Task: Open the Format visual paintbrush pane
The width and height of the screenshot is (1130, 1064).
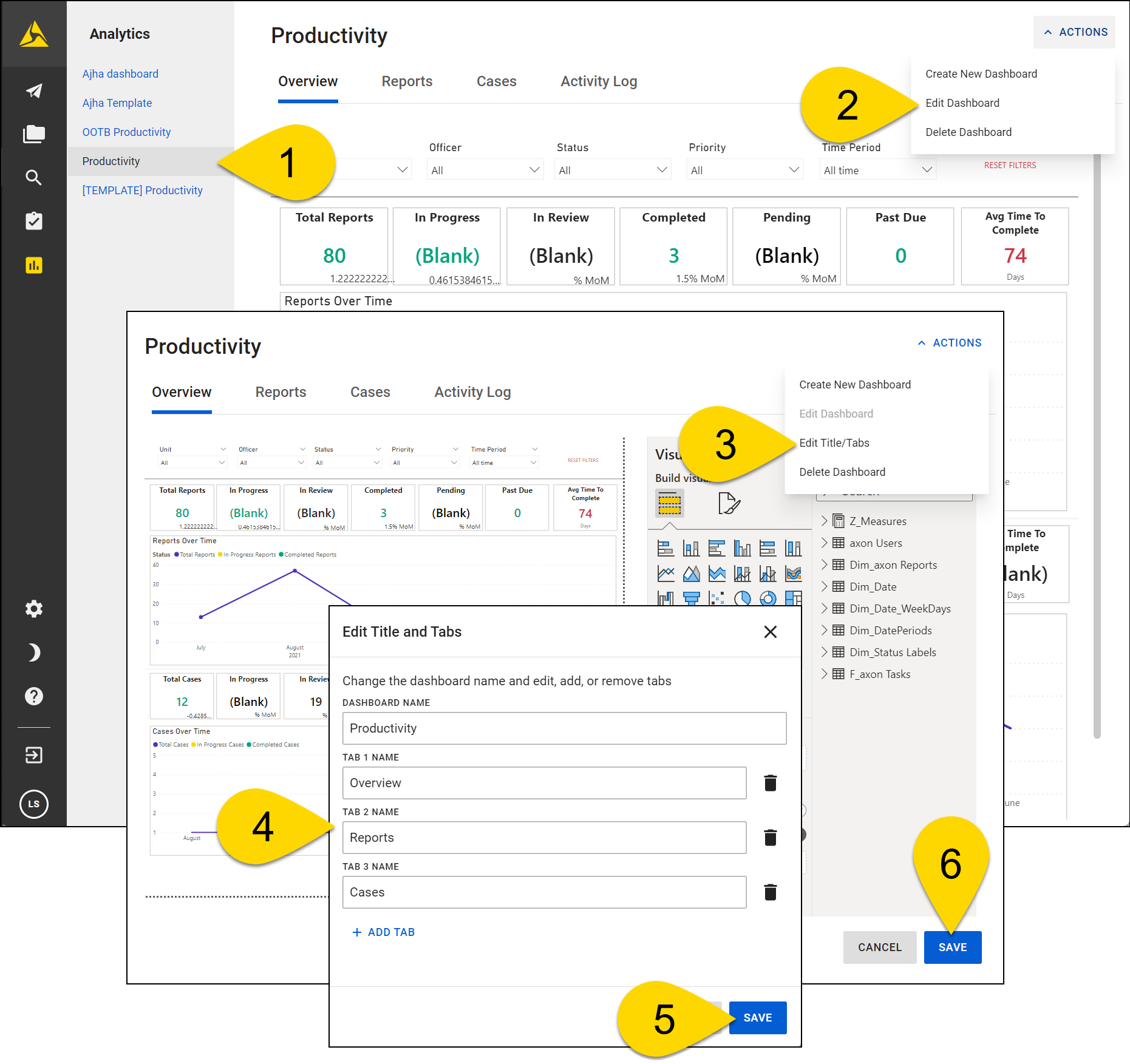Action: pyautogui.click(x=730, y=503)
